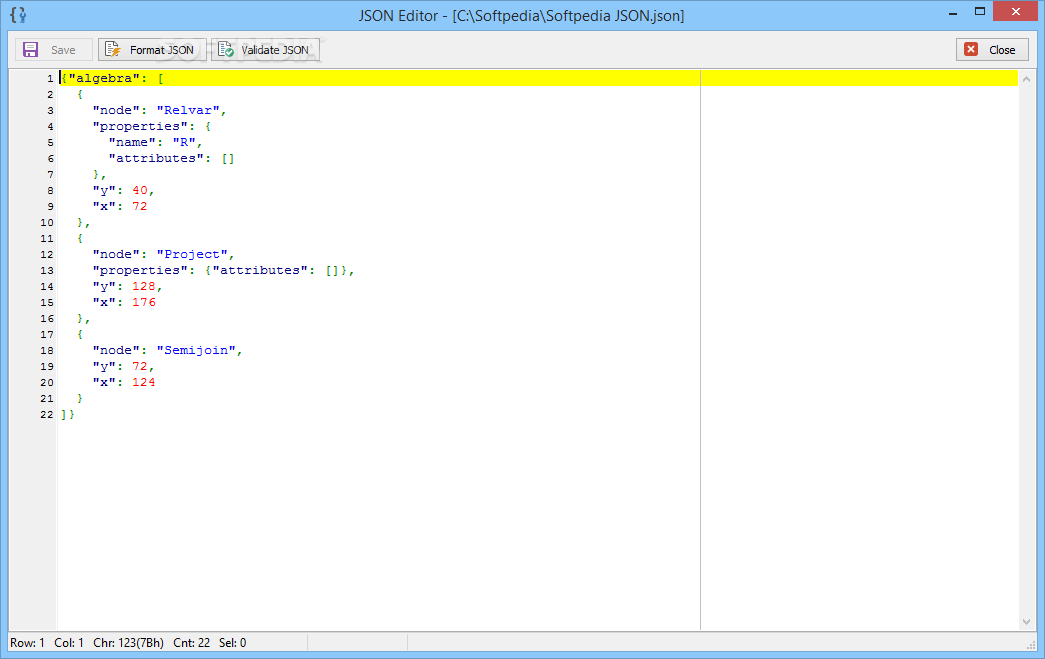Click "Col: 1" in status bar
The width and height of the screenshot is (1045, 659).
pos(69,643)
